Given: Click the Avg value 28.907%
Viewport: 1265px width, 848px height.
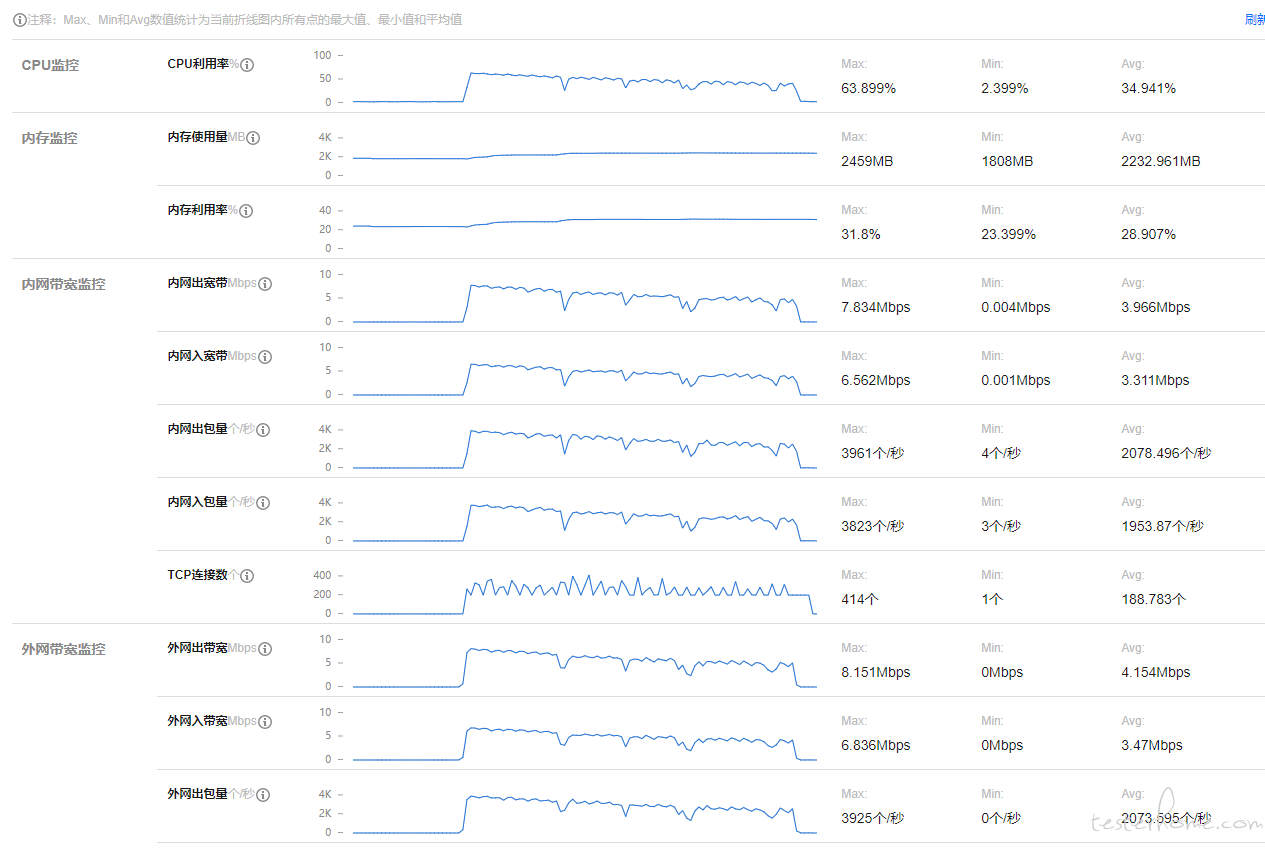Looking at the screenshot, I should click(1149, 234).
